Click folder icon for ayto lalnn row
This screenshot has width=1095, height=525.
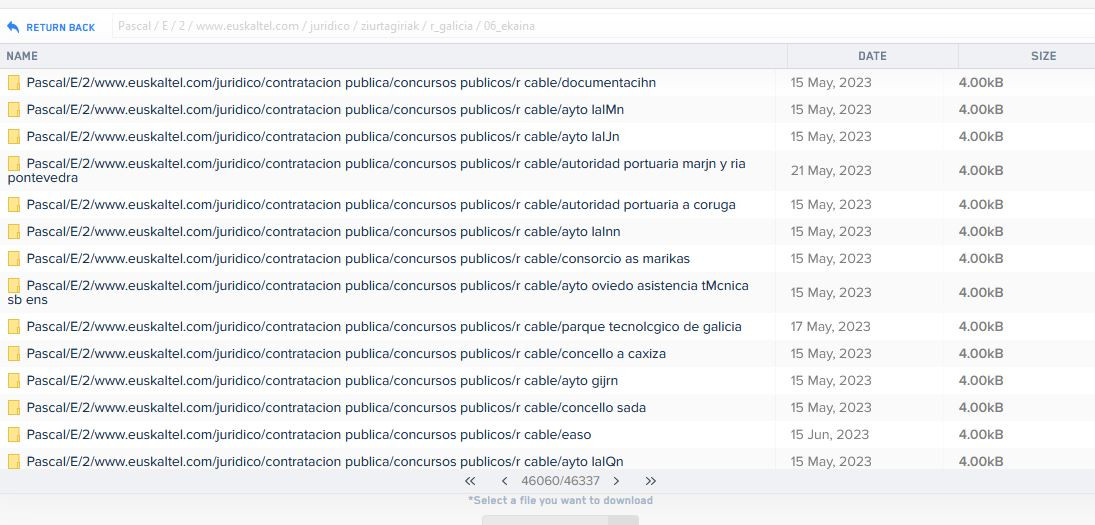click(14, 232)
